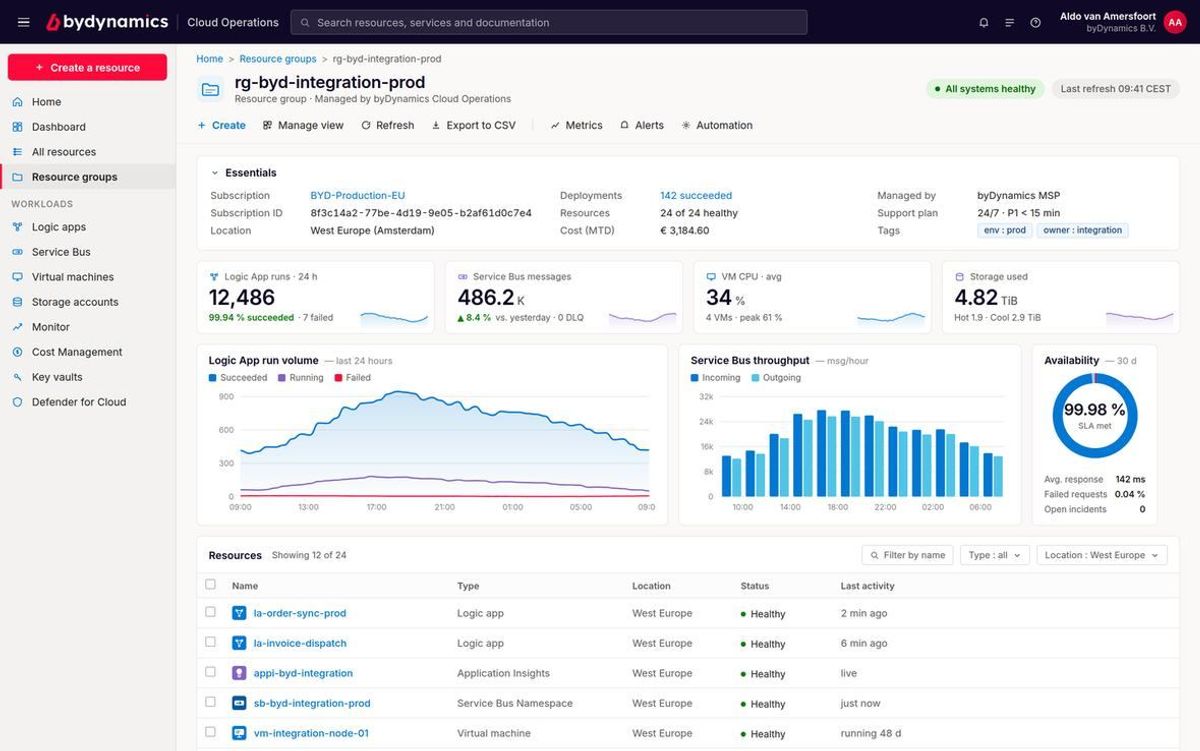1200x751 pixels.
Task: Check the sb-byd-integration-prod row checkbox
Action: [210, 702]
